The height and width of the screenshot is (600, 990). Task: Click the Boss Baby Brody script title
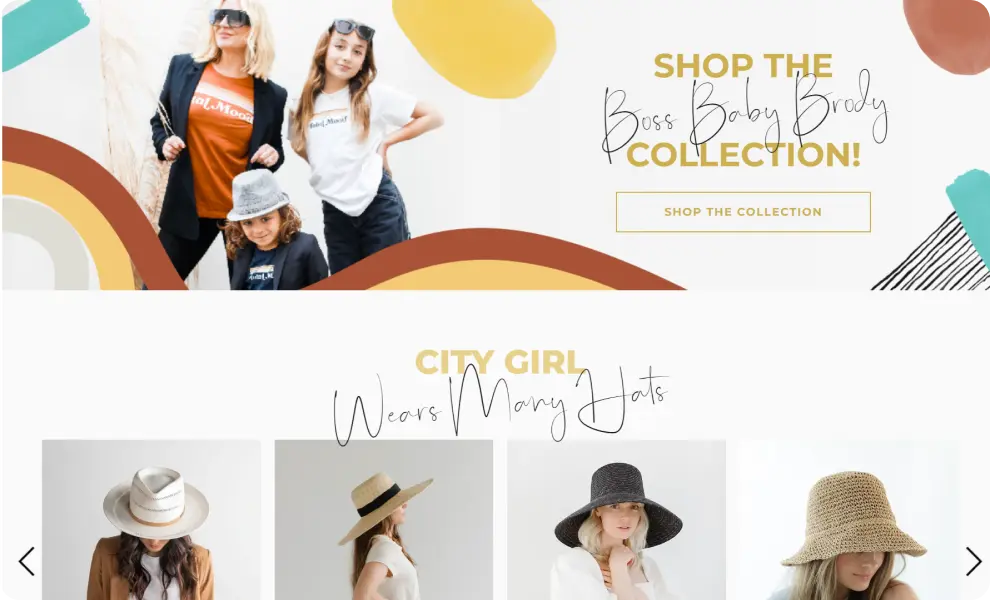tap(745, 115)
